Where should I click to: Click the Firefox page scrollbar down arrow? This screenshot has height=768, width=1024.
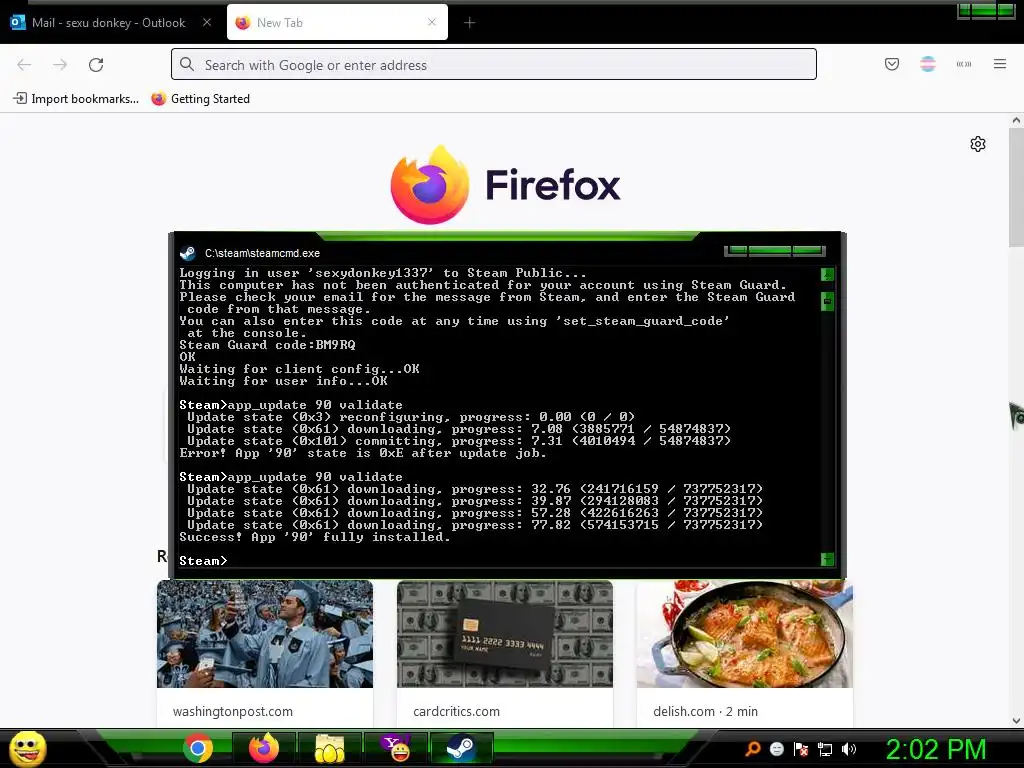tap(1016, 721)
